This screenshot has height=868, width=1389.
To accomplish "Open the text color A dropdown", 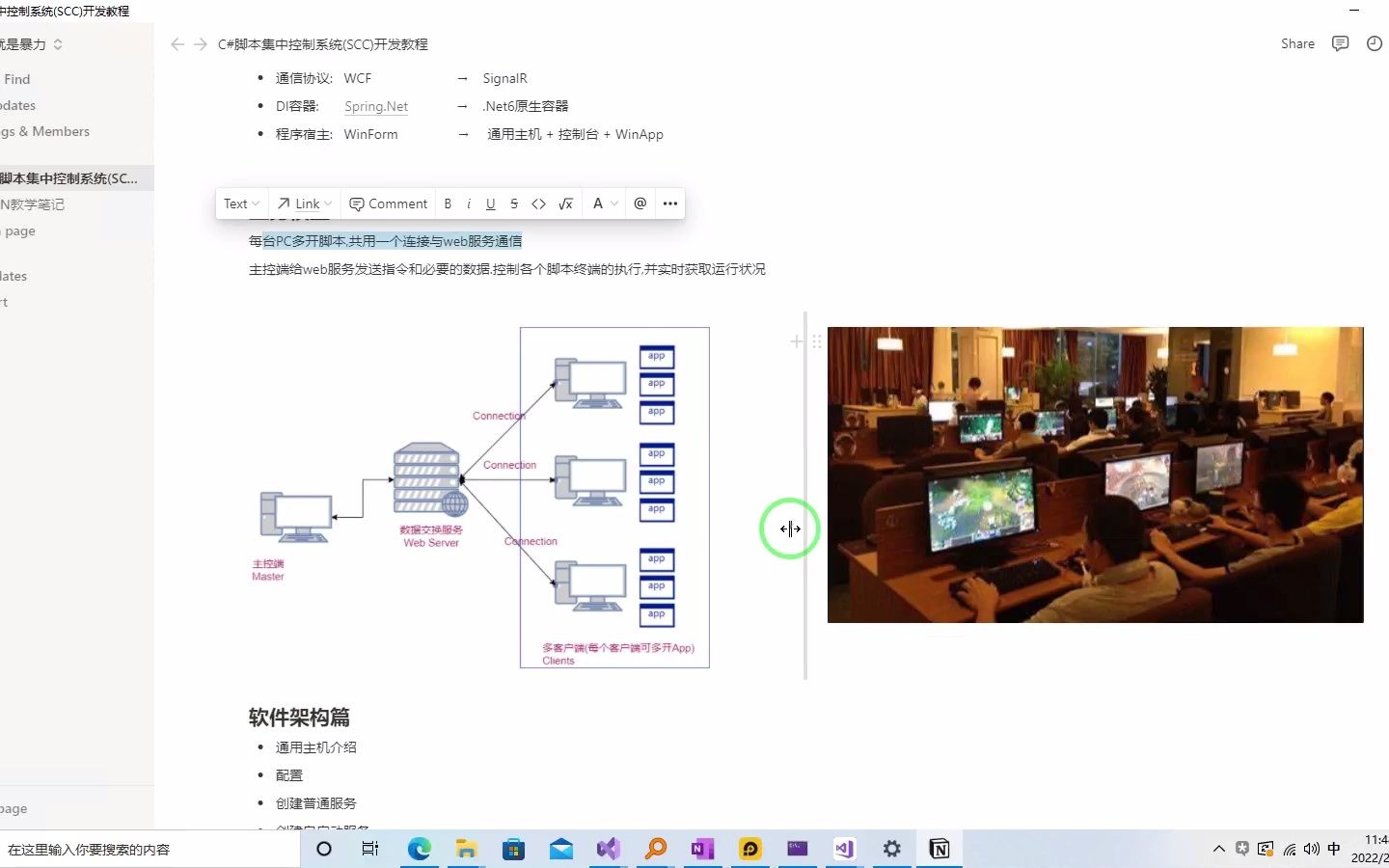I will (x=604, y=203).
